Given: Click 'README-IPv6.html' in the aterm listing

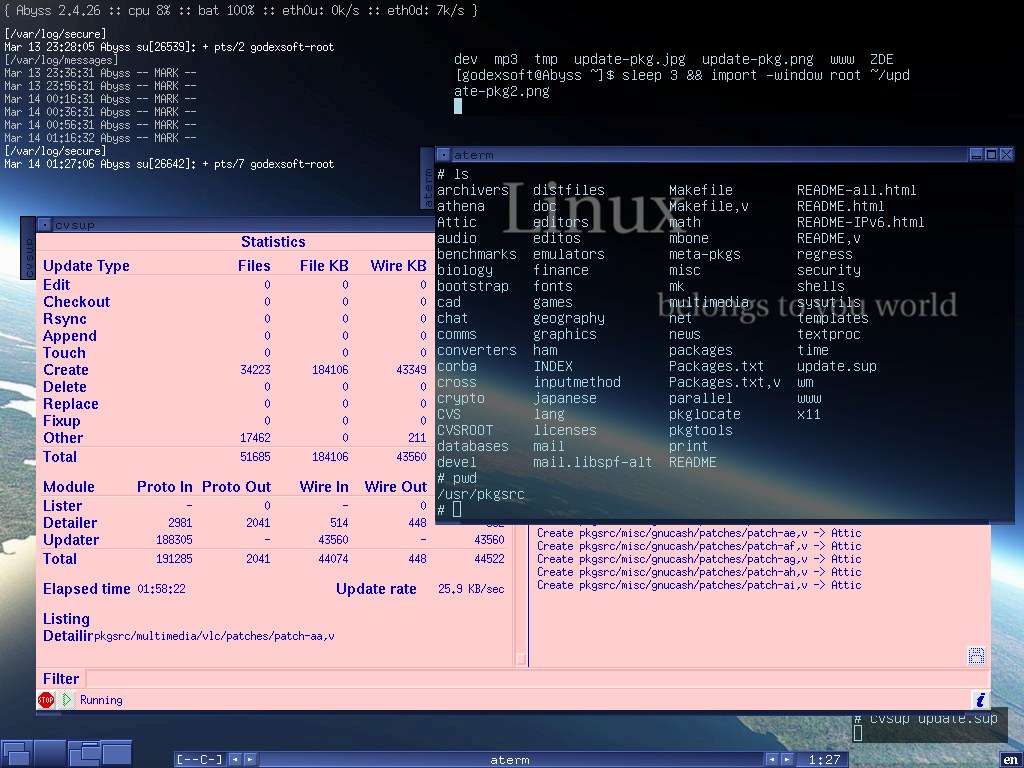Looking at the screenshot, I should click(x=861, y=222).
